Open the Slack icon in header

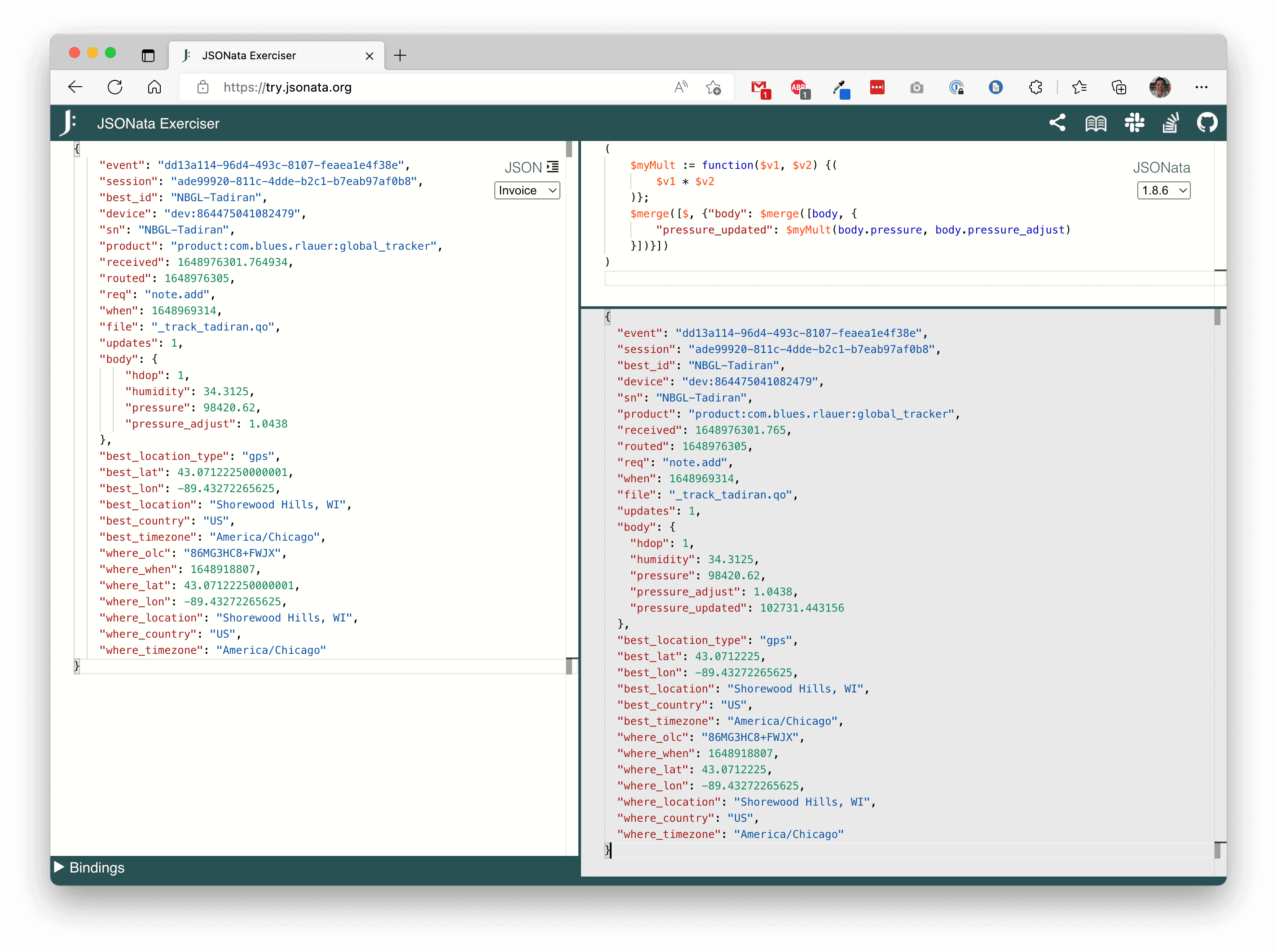[x=1134, y=123]
